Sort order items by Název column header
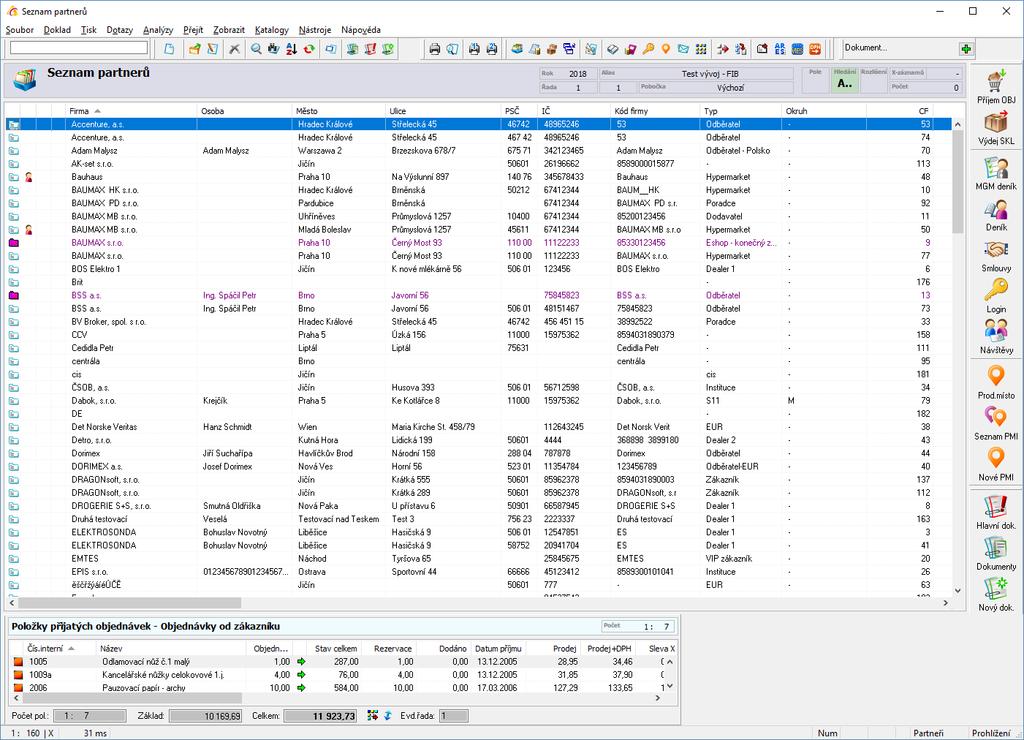This screenshot has height=740, width=1024. pyautogui.click(x=170, y=649)
